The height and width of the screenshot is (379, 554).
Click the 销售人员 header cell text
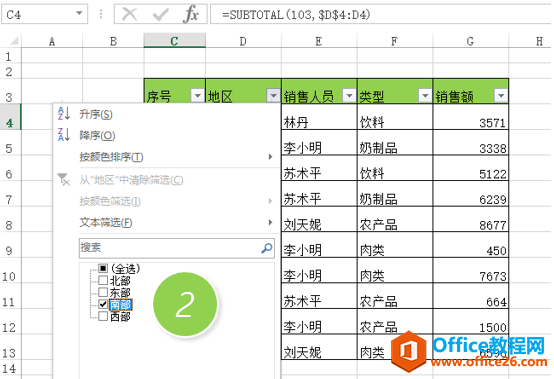pyautogui.click(x=308, y=96)
